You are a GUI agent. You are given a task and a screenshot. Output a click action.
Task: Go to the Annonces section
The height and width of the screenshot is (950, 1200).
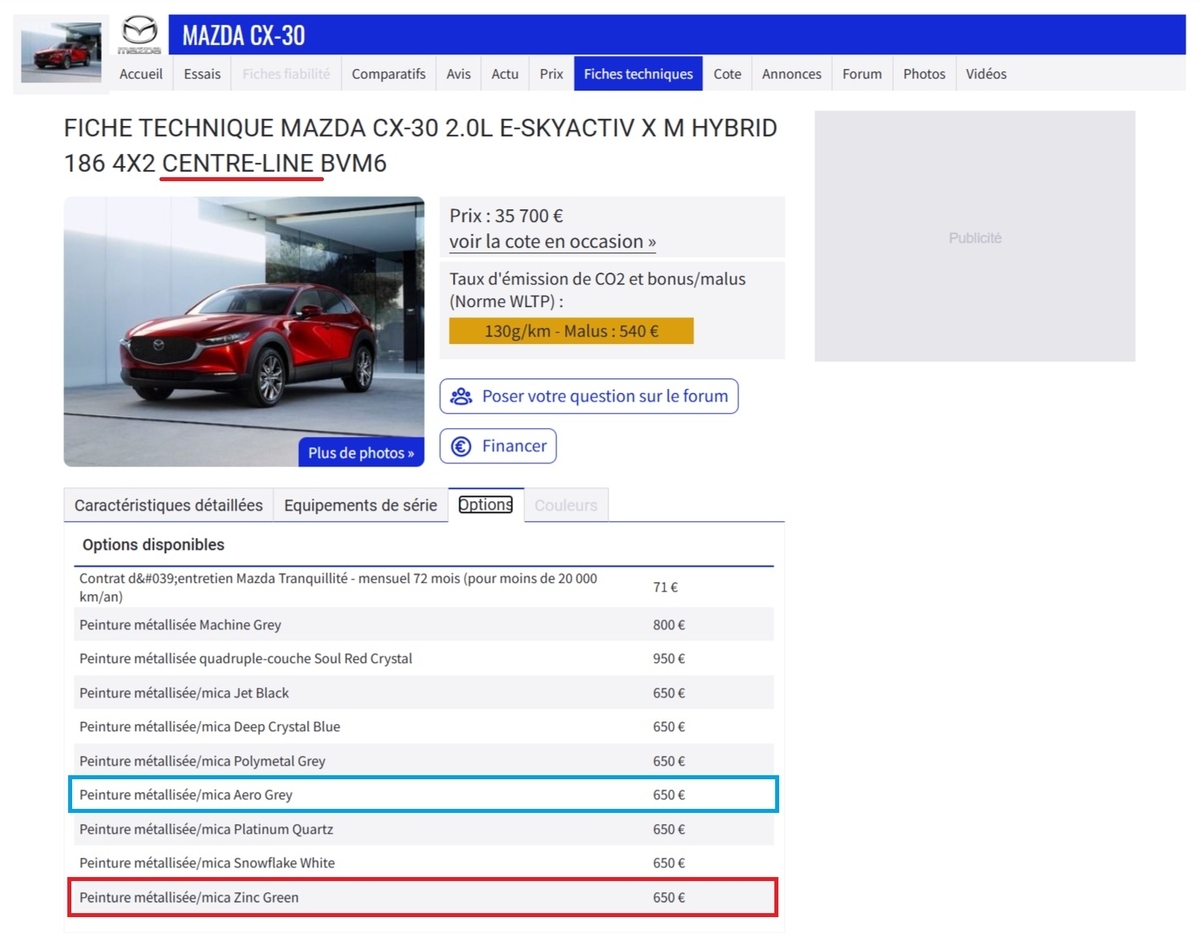pos(792,74)
